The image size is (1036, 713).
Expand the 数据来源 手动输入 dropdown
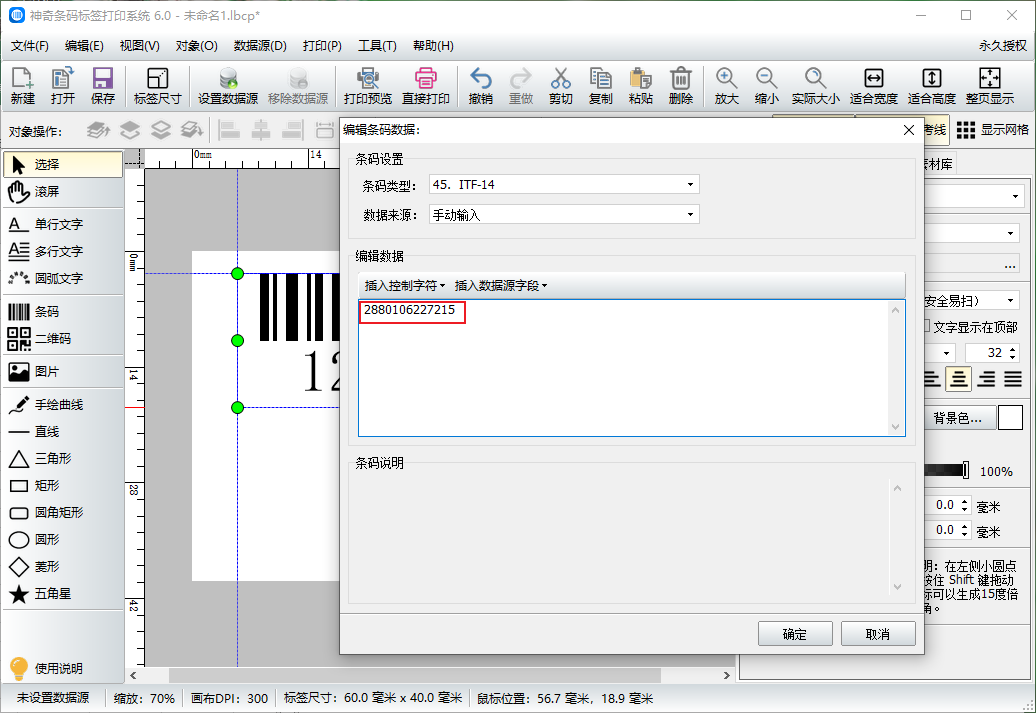coord(690,214)
